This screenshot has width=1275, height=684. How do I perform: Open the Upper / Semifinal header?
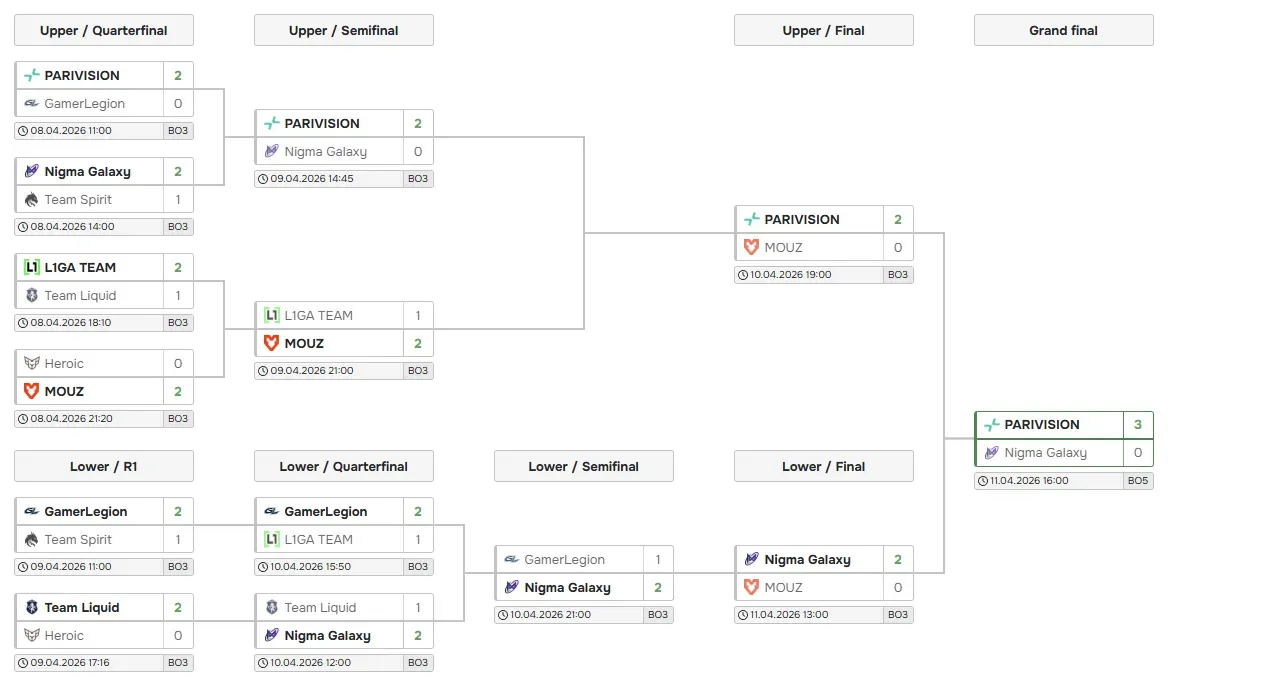343,30
